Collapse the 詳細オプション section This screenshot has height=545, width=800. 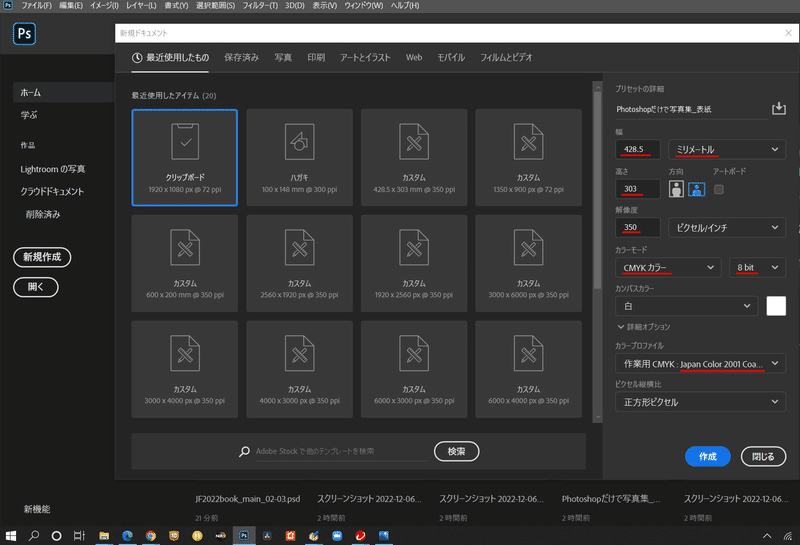click(643, 327)
